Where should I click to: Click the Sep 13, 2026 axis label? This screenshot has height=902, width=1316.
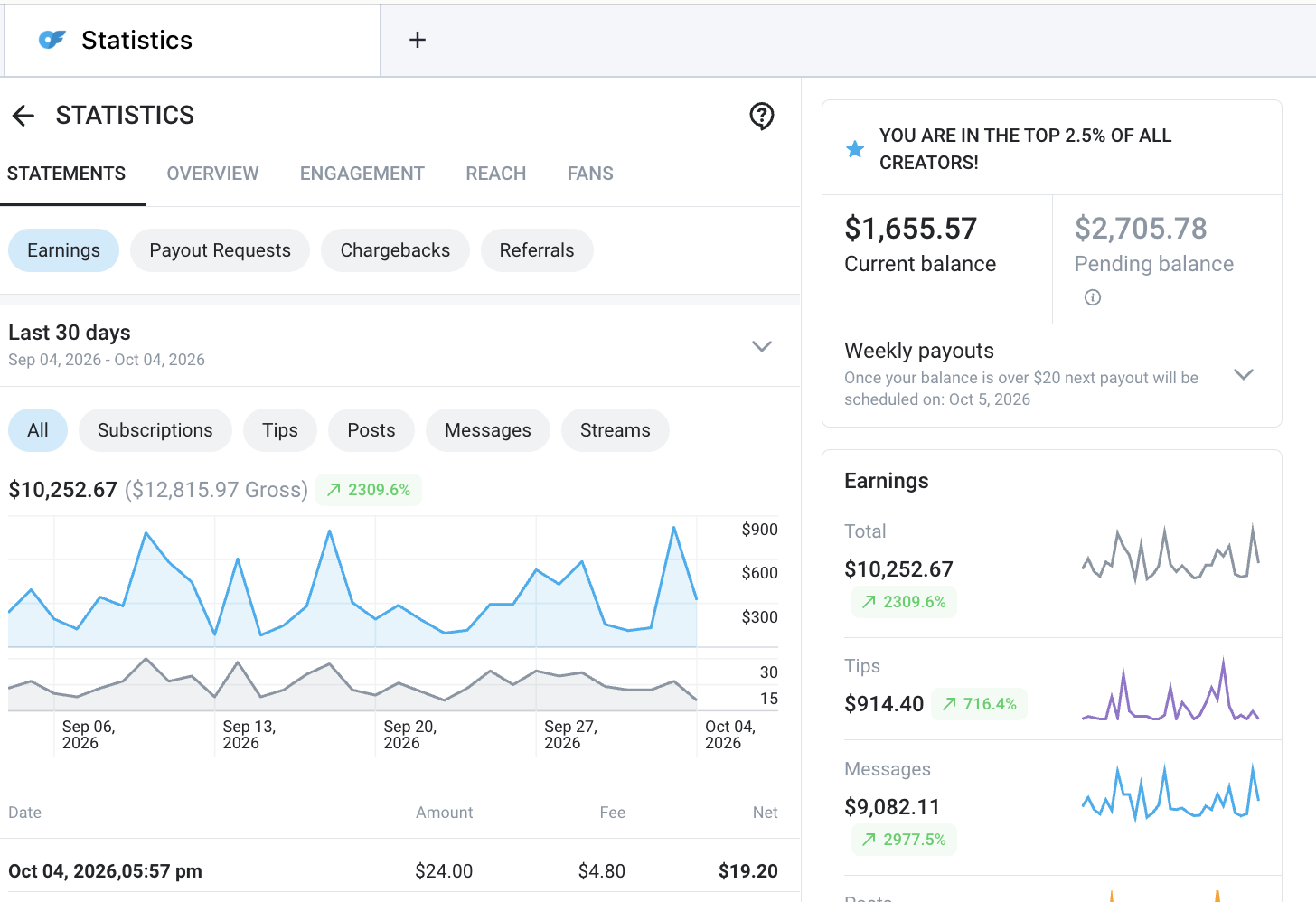[x=249, y=735]
